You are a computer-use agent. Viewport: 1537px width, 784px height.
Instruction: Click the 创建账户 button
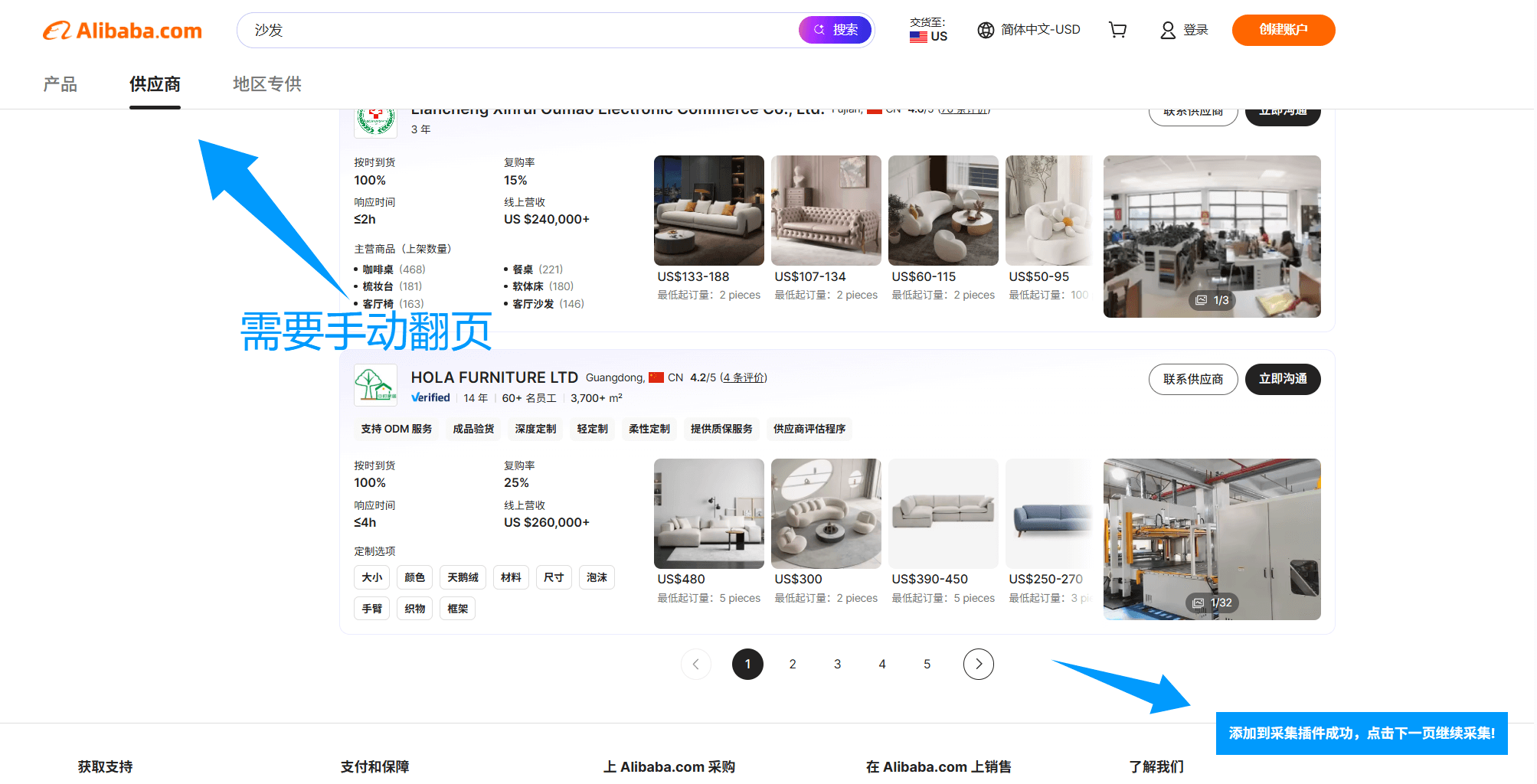coord(1284,30)
